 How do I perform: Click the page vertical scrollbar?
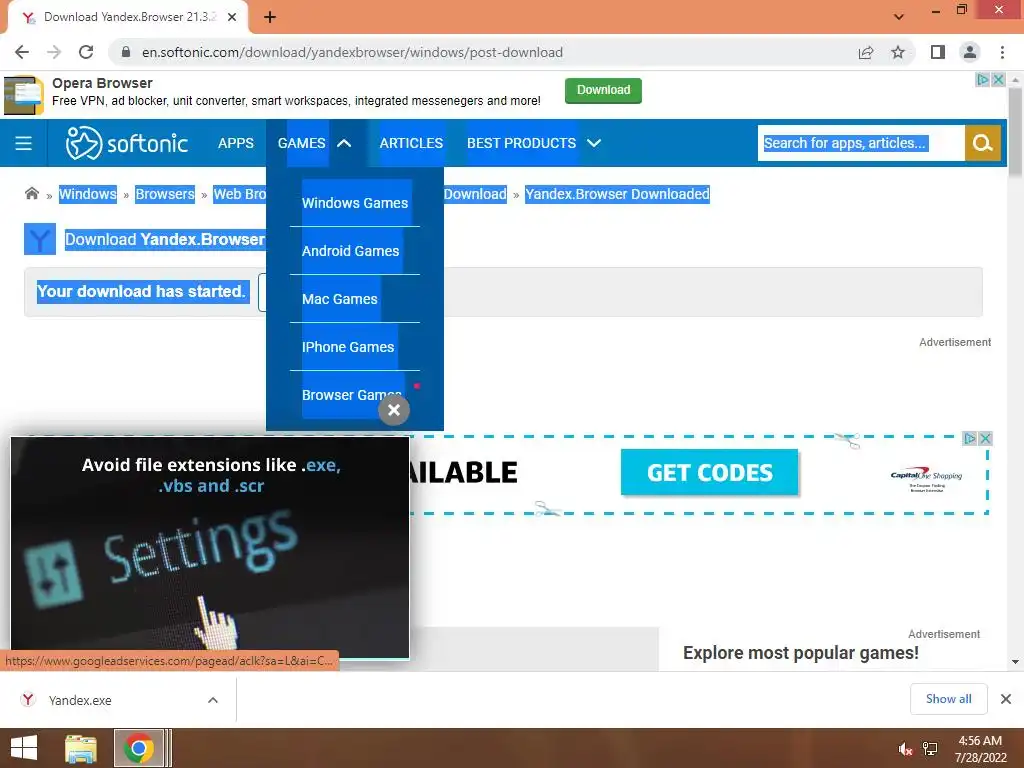pos(1015,131)
